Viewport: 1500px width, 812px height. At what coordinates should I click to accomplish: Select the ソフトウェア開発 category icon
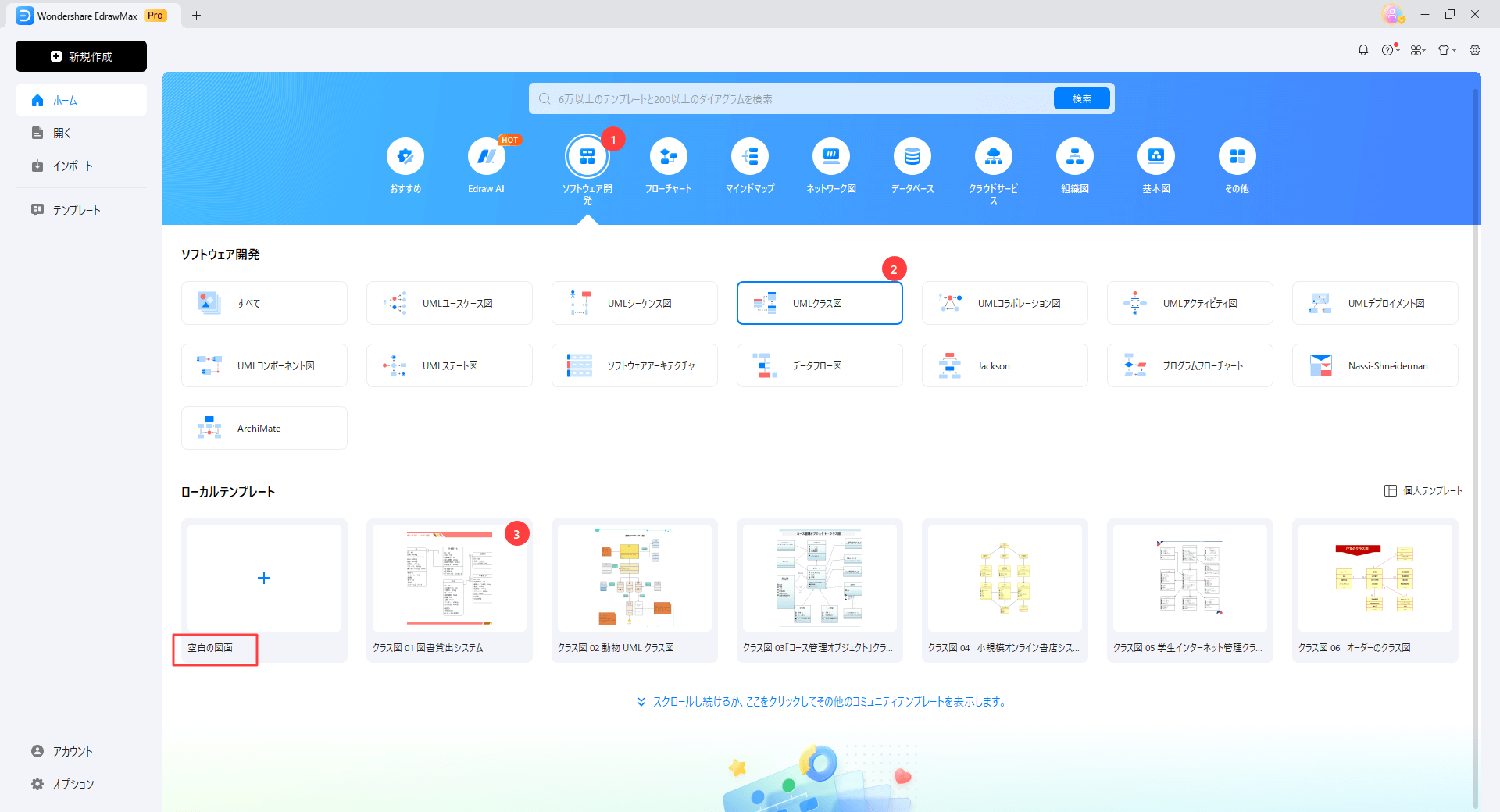pos(587,157)
